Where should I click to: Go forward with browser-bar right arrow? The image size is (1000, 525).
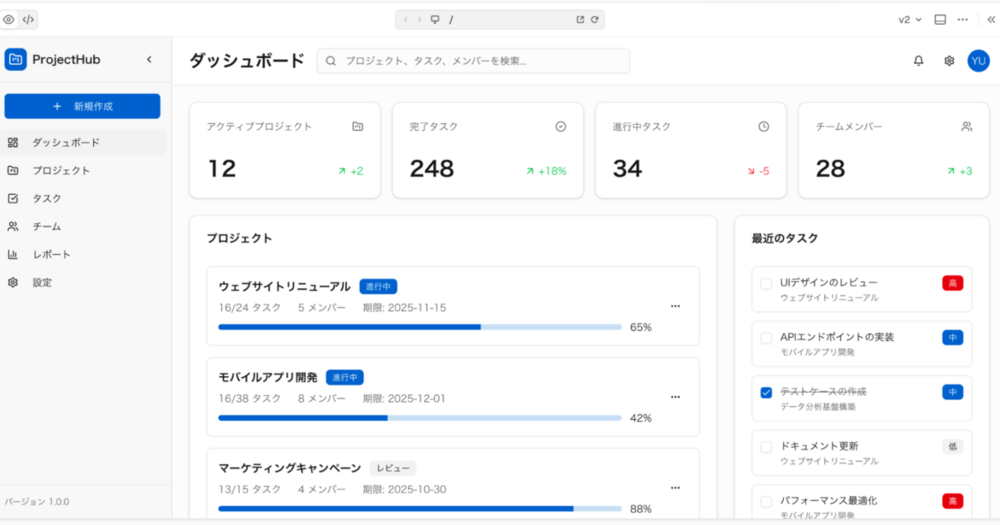[419, 20]
